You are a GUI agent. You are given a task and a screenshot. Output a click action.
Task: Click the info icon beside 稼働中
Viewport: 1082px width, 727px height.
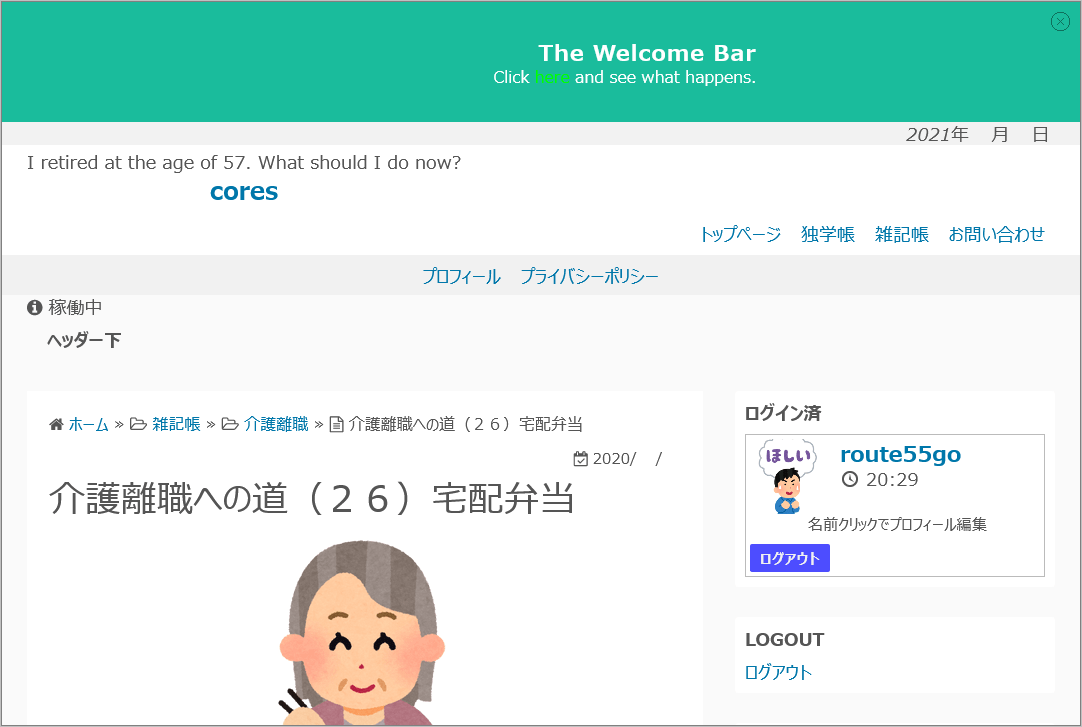click(35, 308)
